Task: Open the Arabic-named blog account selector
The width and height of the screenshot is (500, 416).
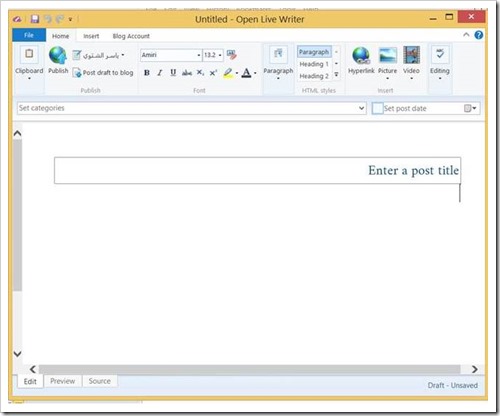Action: tap(99, 55)
